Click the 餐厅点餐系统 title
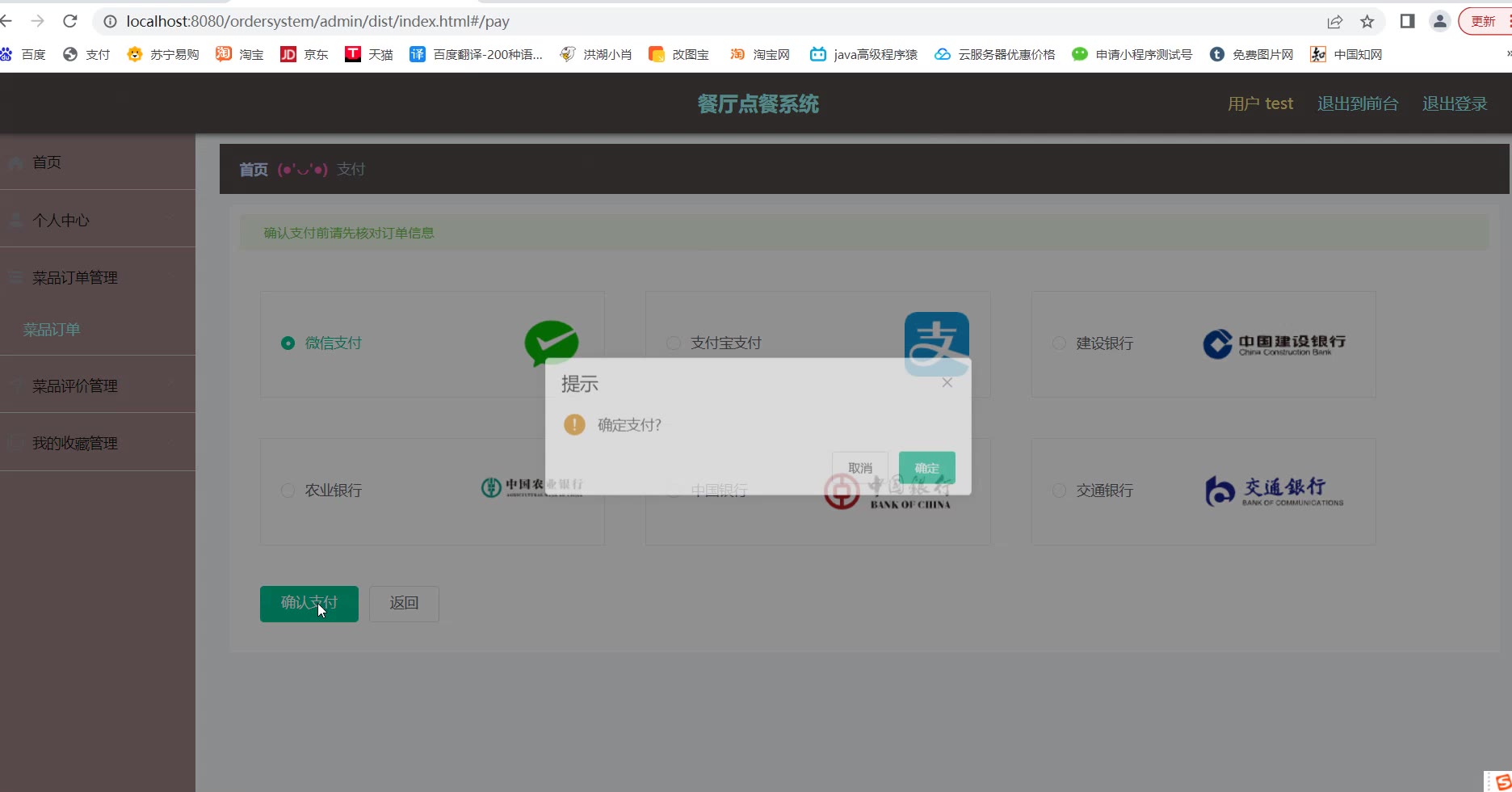The width and height of the screenshot is (1512, 792). (x=758, y=103)
